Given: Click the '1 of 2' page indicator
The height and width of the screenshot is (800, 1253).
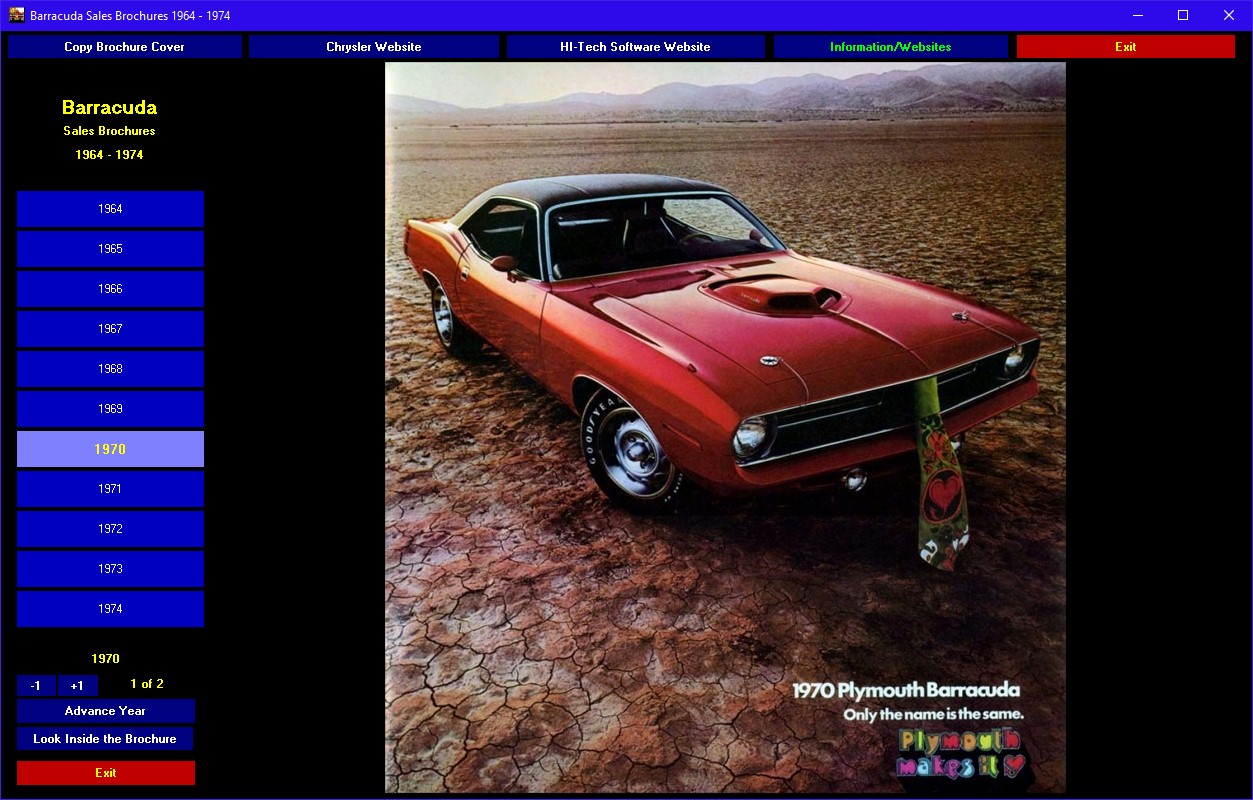Looking at the screenshot, I should [x=147, y=684].
